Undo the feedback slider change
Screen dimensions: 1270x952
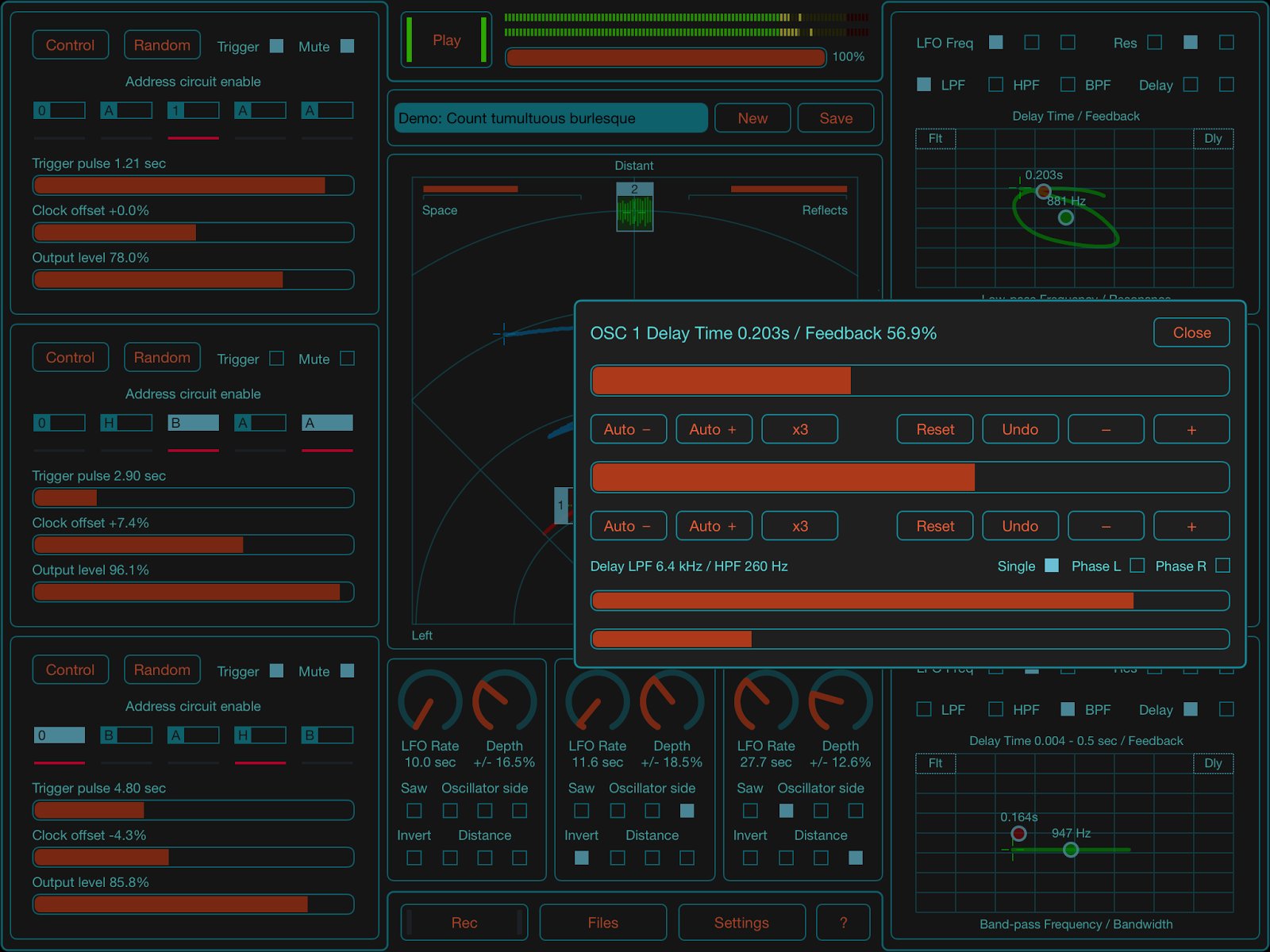click(1020, 526)
